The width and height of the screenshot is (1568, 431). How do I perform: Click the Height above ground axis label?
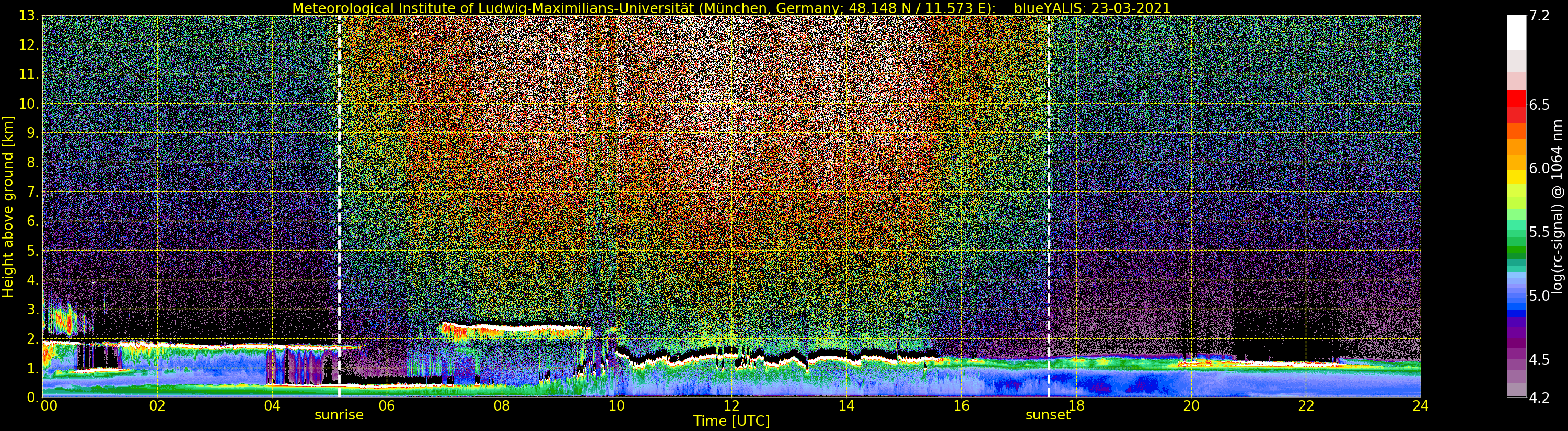click(x=8, y=206)
